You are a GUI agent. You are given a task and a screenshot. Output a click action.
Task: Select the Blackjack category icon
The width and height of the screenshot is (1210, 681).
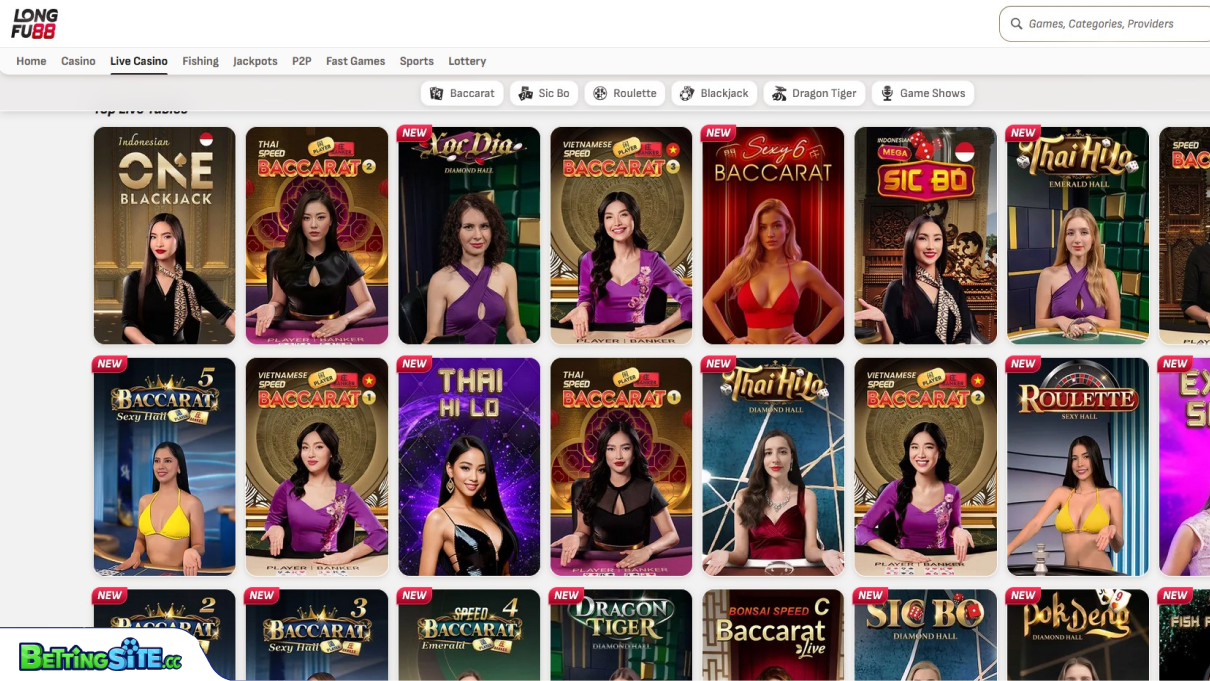[x=686, y=93]
